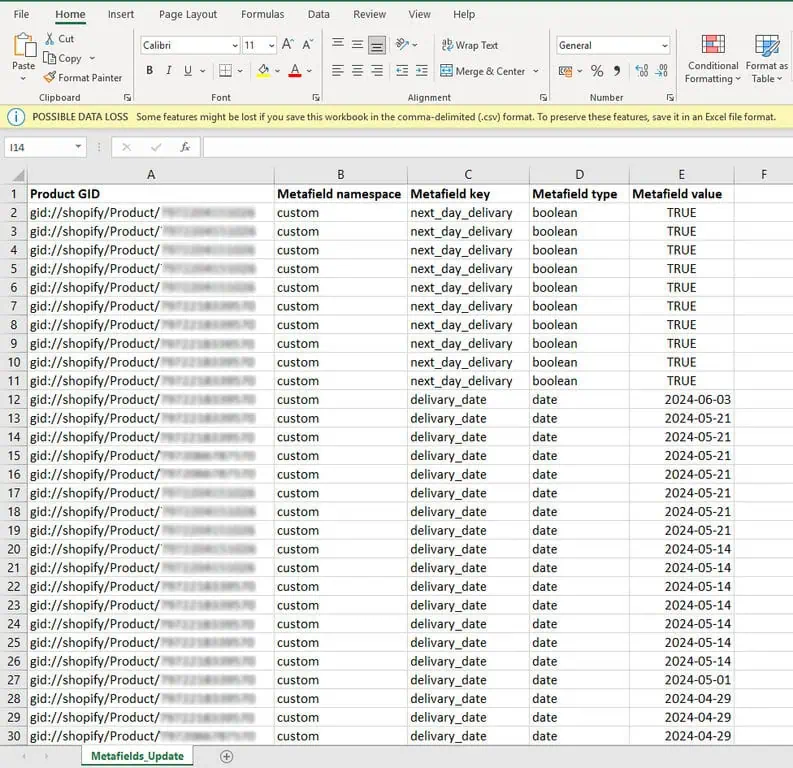Apply yellow fill color bucket

click(x=263, y=70)
